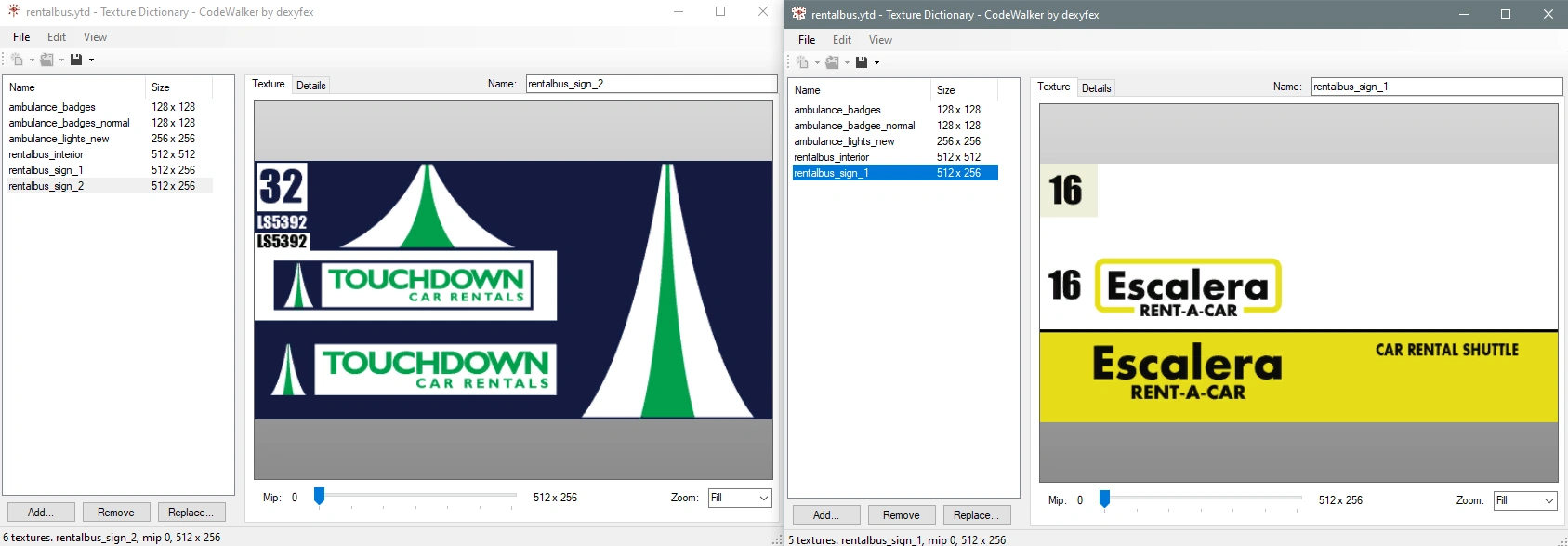Open File menu in the left window
The height and width of the screenshot is (546, 1568).
(21, 37)
